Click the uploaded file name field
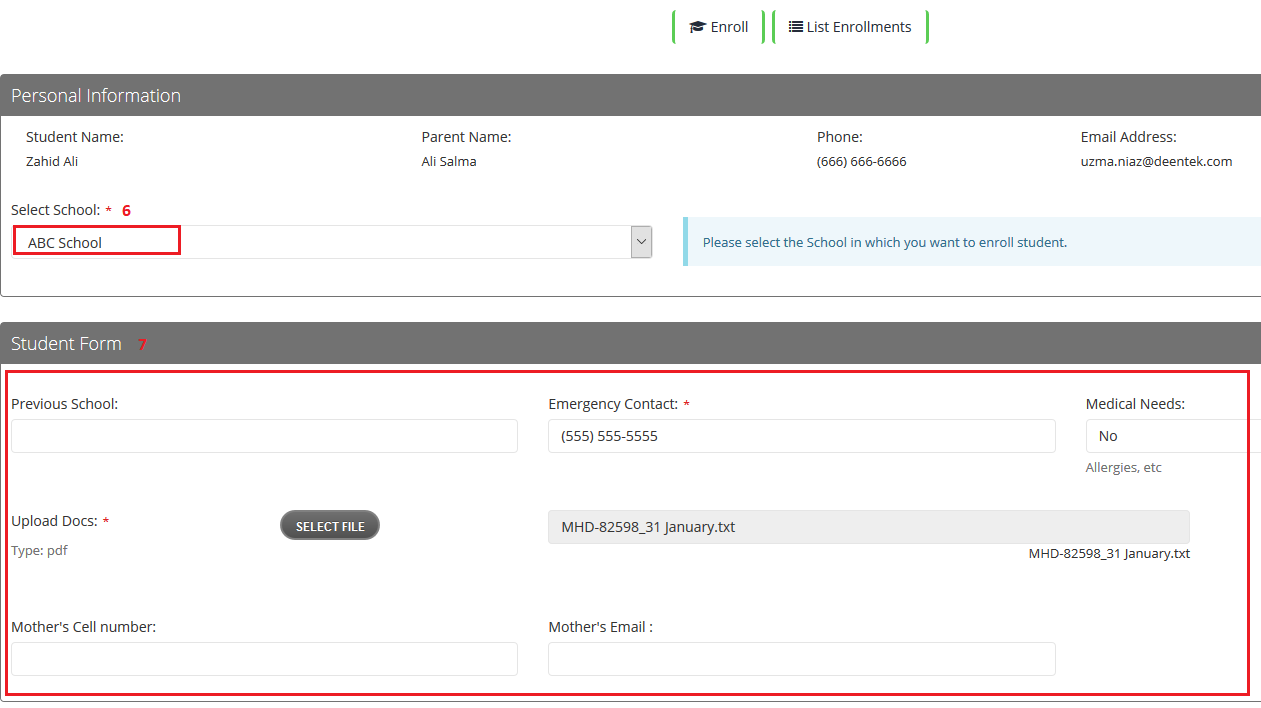The image size is (1261, 708). click(869, 527)
